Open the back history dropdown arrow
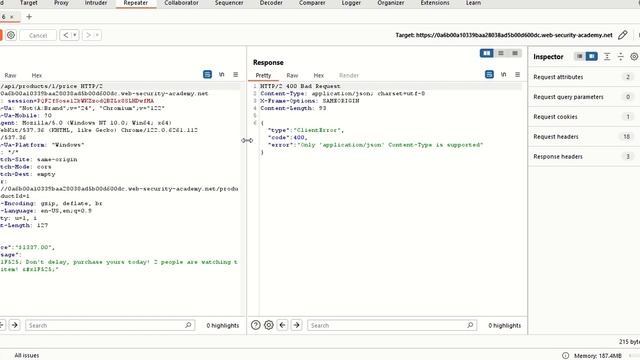 click(75, 35)
